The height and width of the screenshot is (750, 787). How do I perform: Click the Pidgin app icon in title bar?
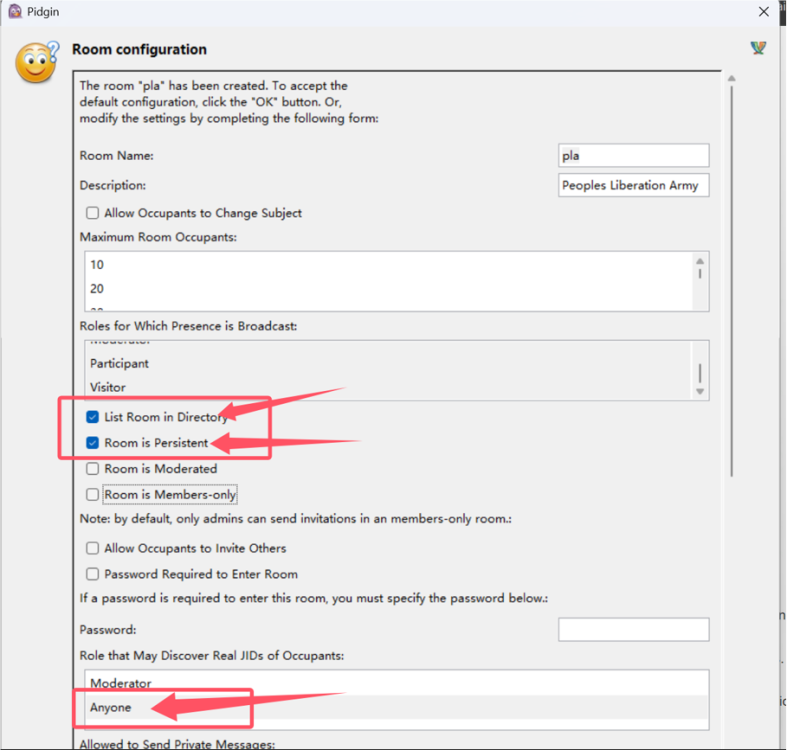coord(15,12)
